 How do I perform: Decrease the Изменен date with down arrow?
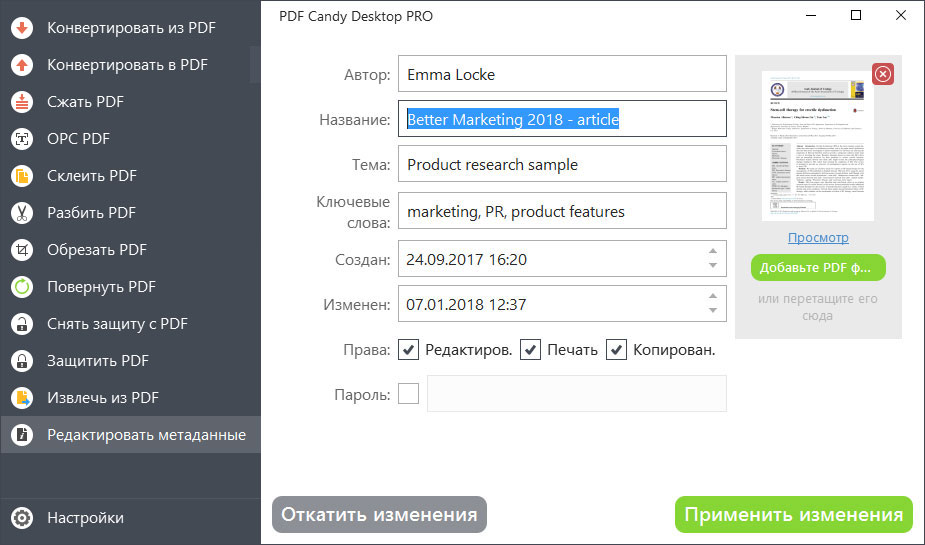[x=713, y=311]
